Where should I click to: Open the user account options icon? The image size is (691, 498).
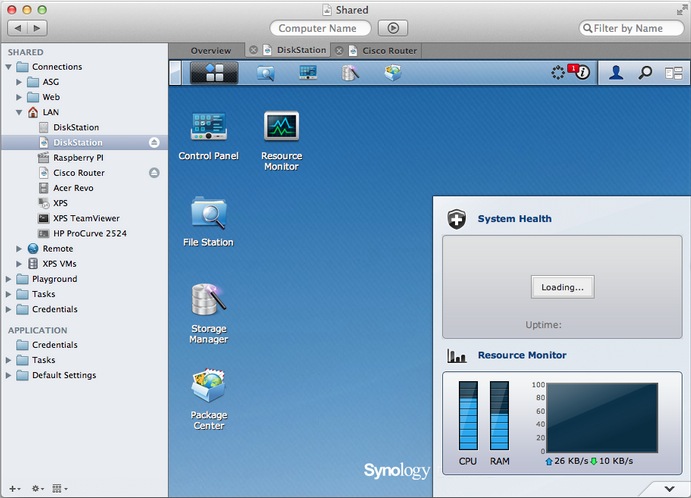pos(617,73)
